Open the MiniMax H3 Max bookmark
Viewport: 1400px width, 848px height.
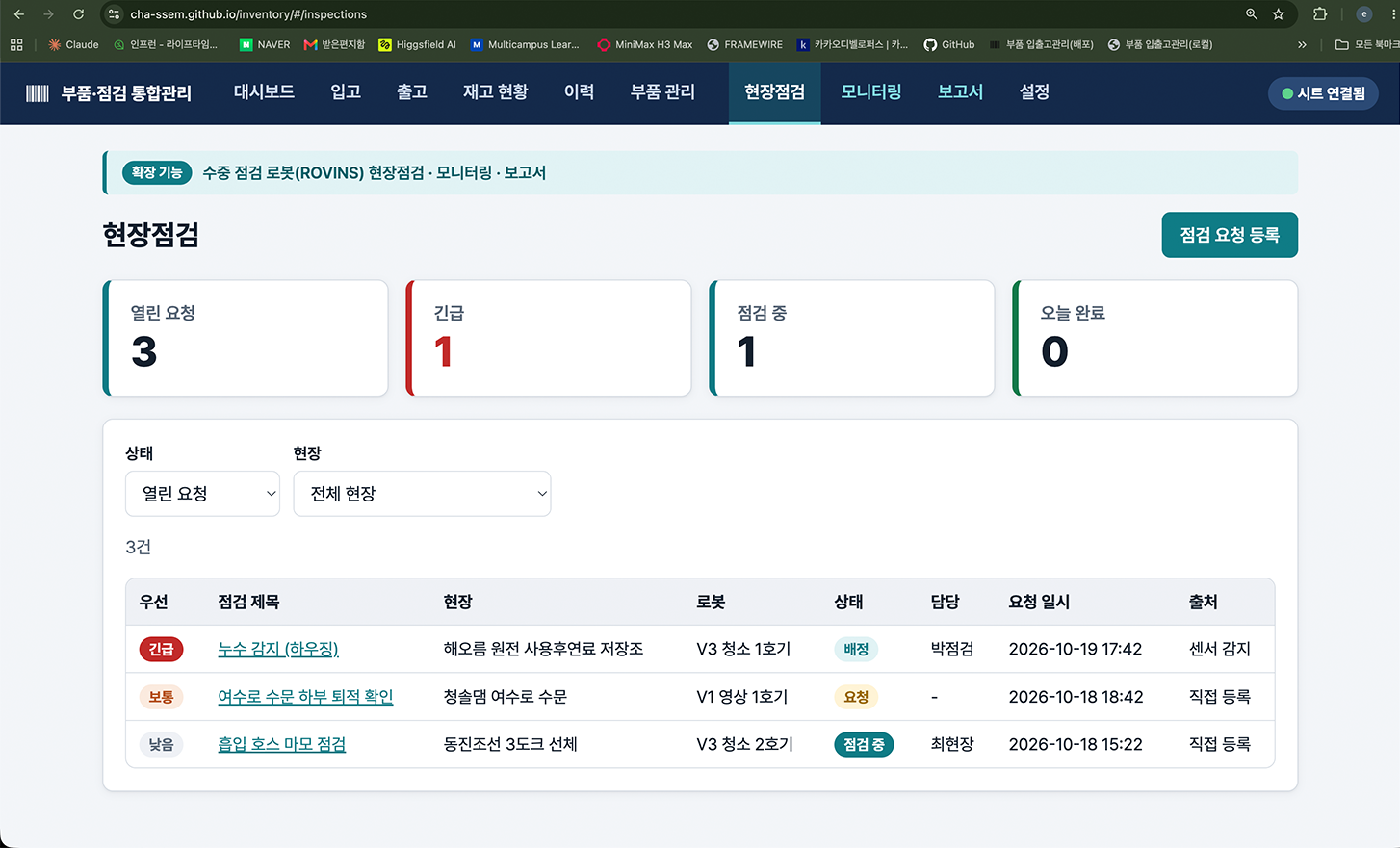[x=645, y=44]
